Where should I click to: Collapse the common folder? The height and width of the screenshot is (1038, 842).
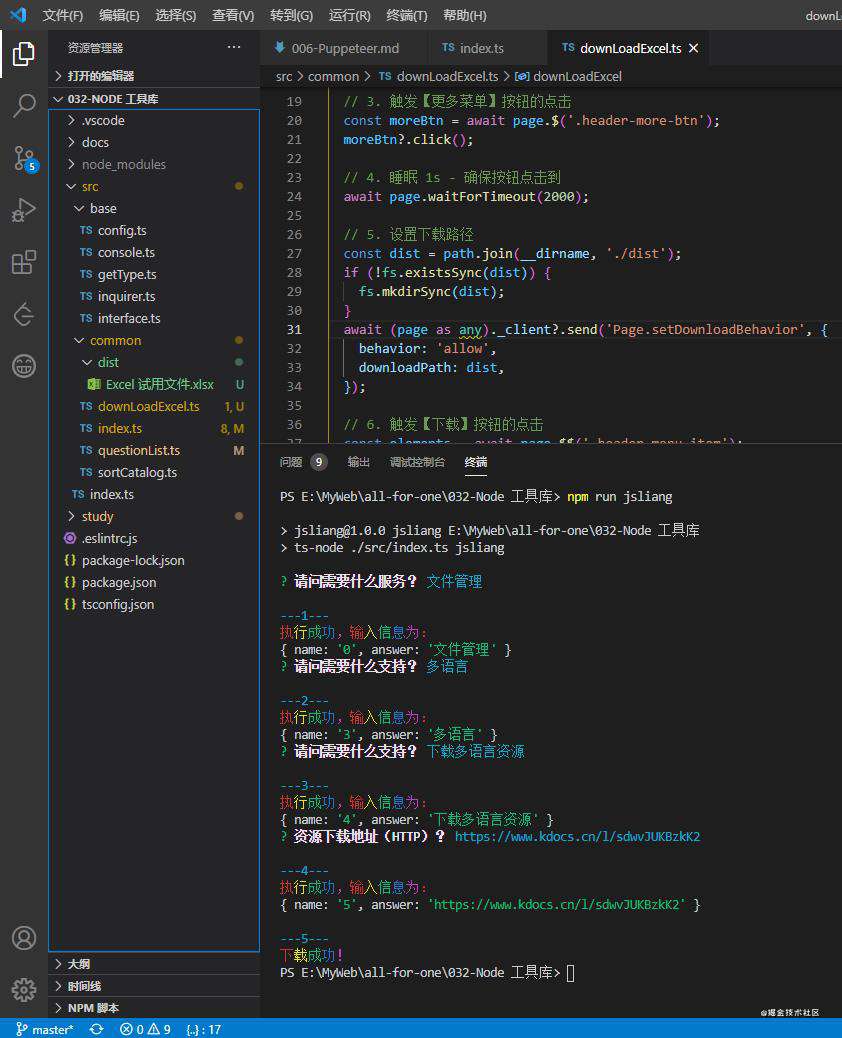point(154,340)
